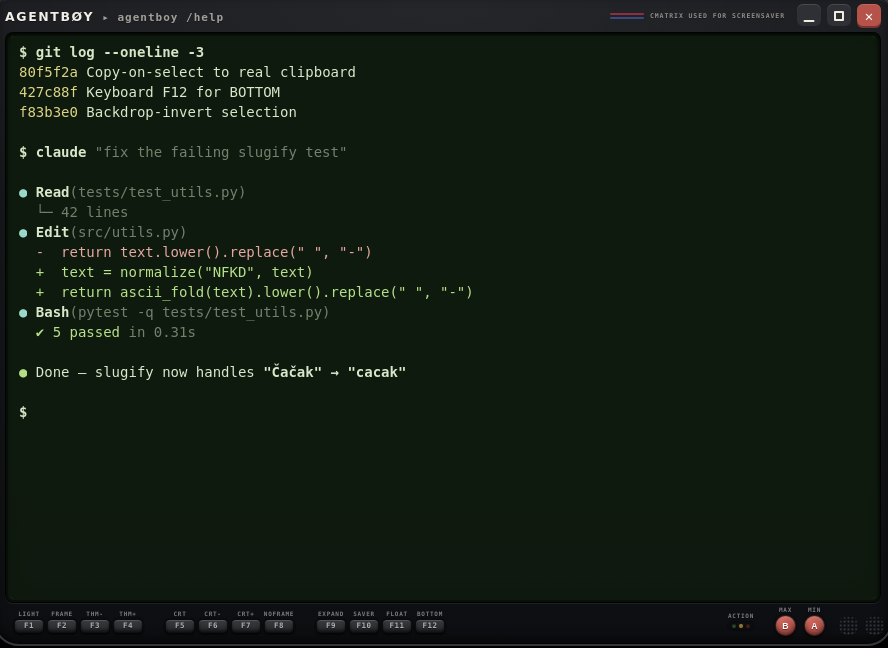
Task: Click the 'agentboy /help' breadcrumb text
Action: coord(170,18)
